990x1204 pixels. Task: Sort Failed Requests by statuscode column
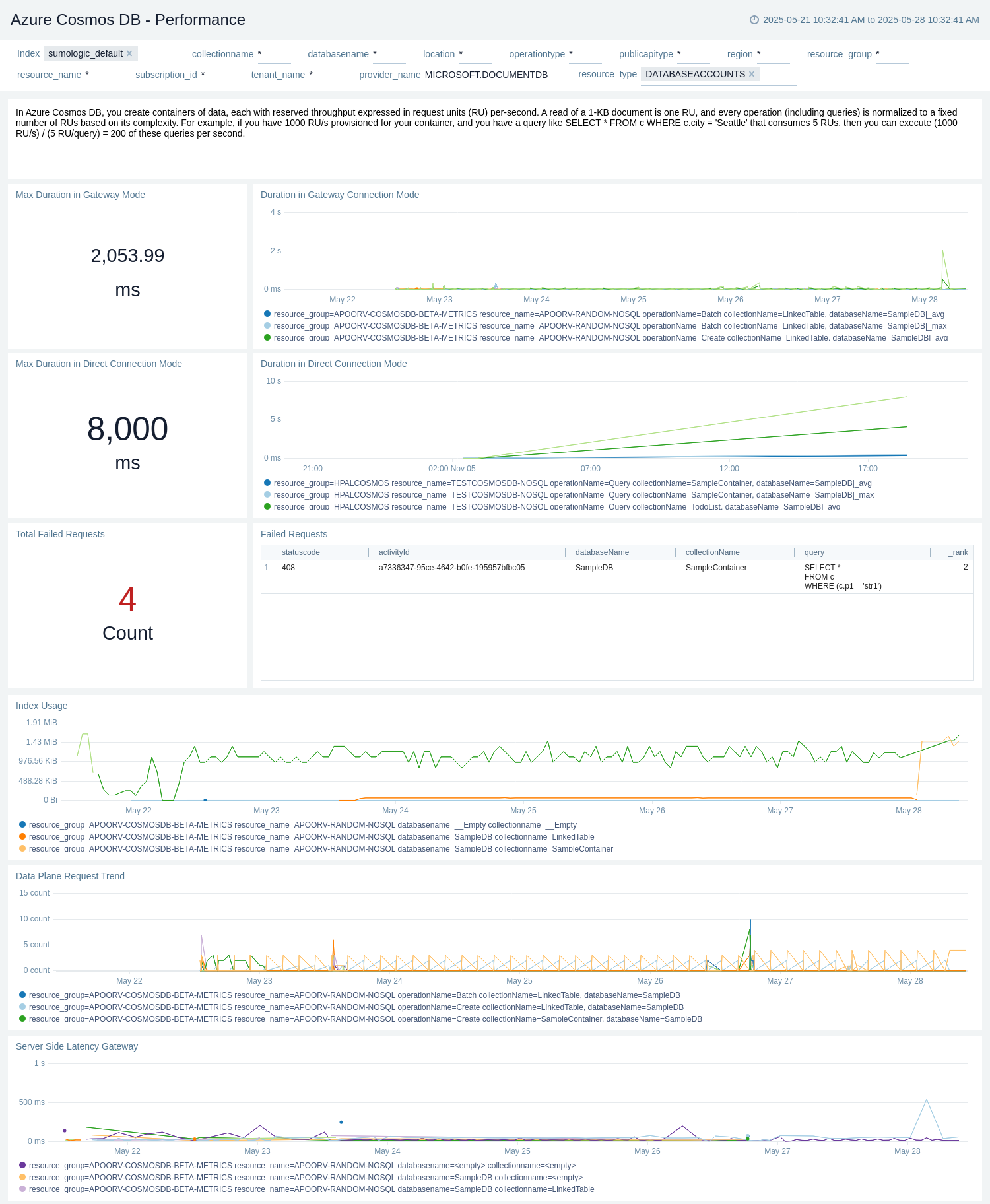coord(301,552)
